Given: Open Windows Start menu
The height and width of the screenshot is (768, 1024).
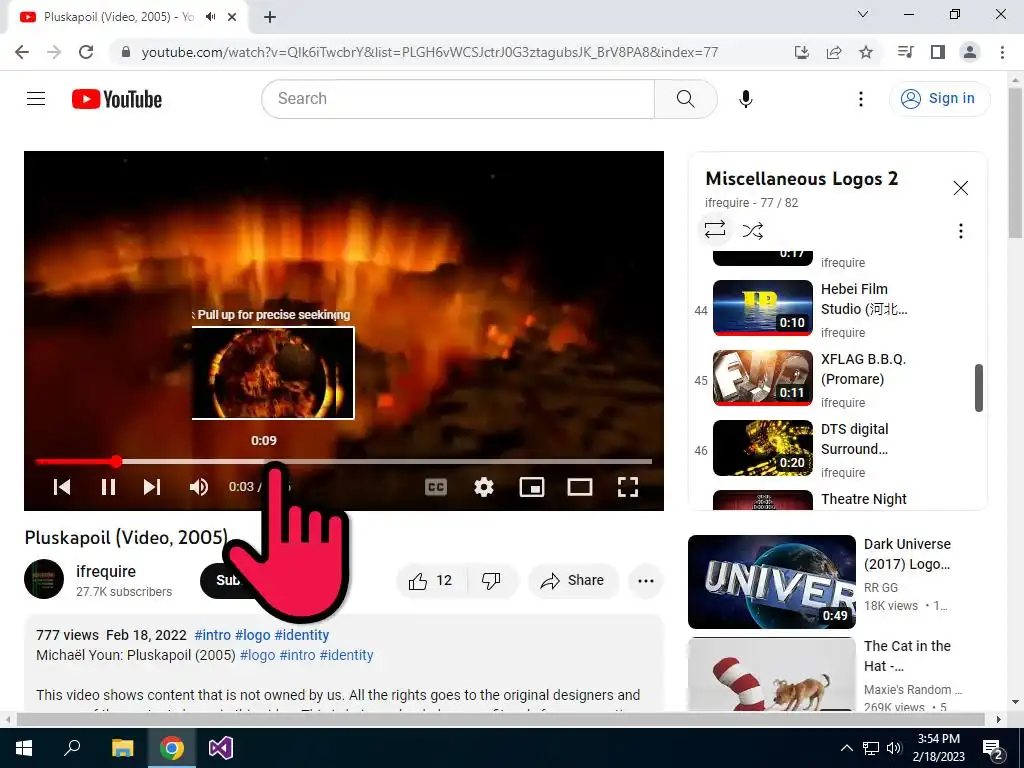Looking at the screenshot, I should (24, 748).
